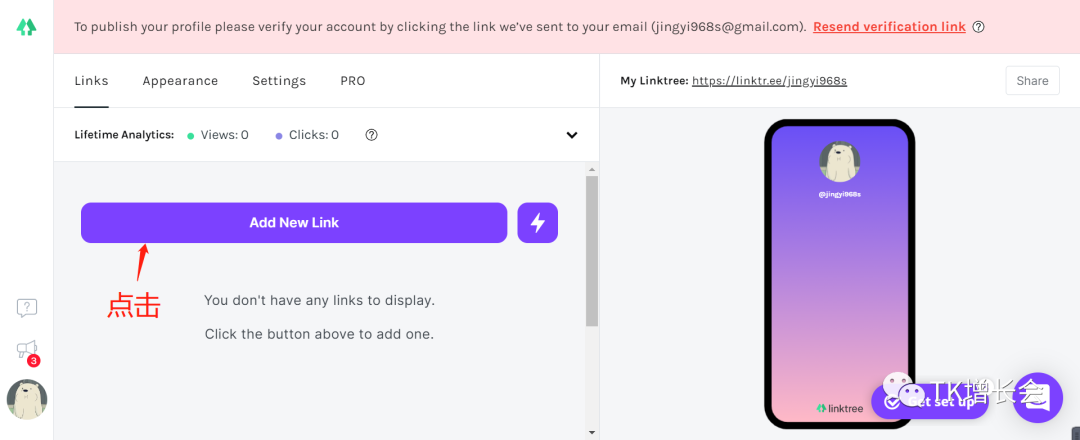1080x440 pixels.
Task: Open the Settings tab
Action: (279, 81)
